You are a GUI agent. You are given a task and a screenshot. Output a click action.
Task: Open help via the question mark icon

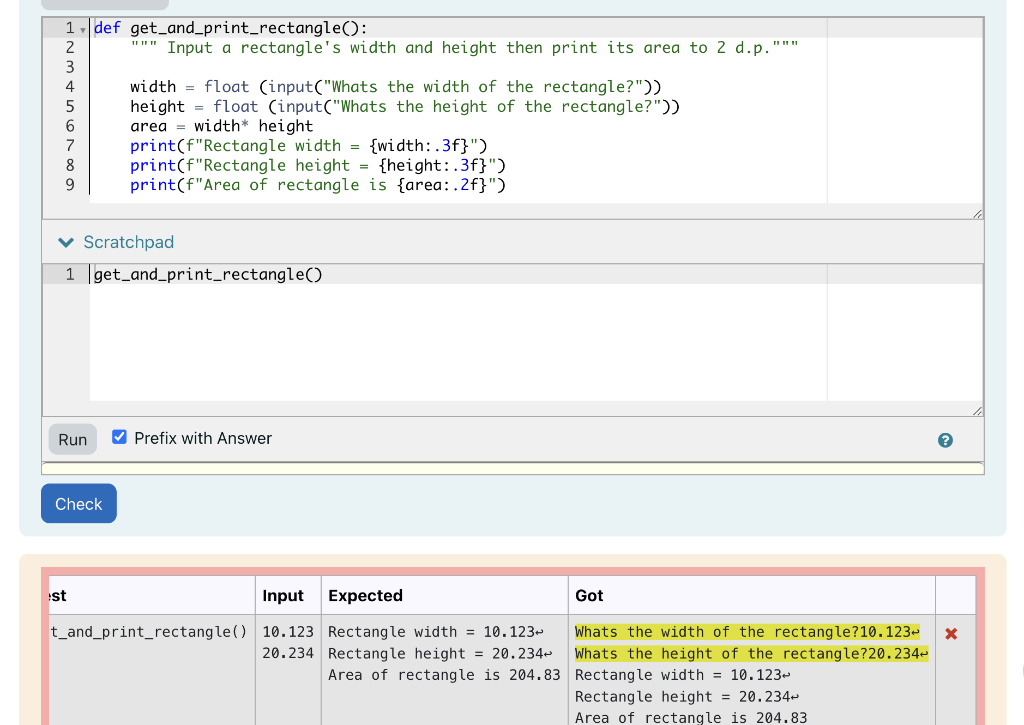pos(945,438)
